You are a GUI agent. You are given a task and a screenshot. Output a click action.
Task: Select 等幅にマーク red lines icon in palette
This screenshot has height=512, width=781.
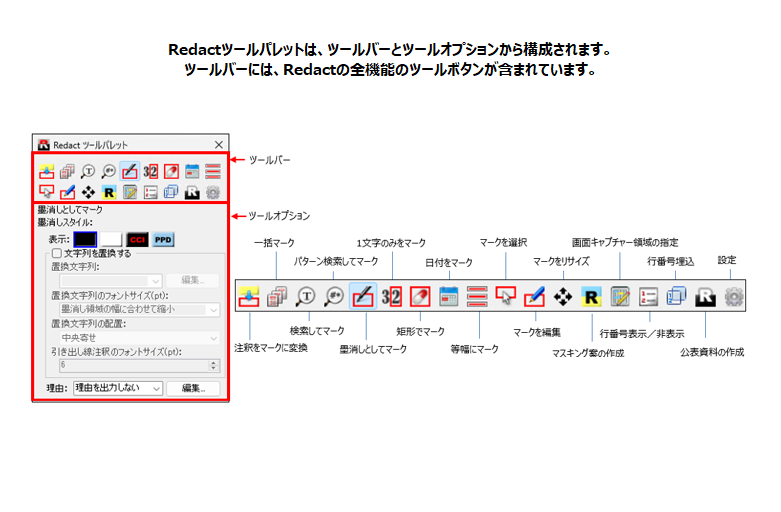(213, 172)
